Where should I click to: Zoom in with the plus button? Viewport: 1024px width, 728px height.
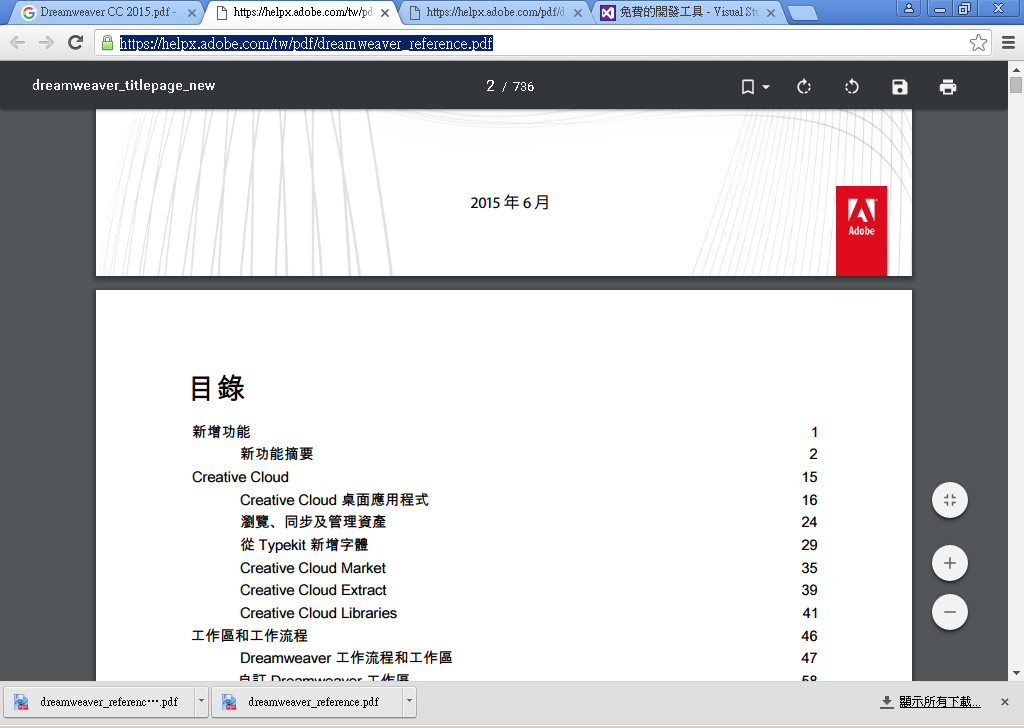point(950,563)
